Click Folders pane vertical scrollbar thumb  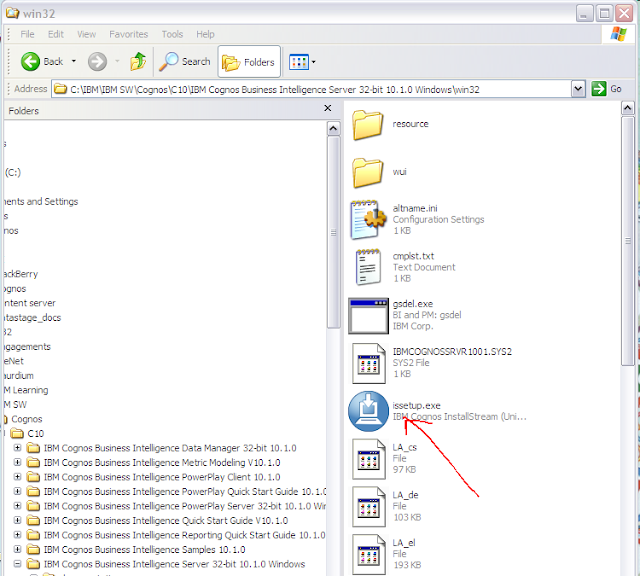pyautogui.click(x=333, y=232)
